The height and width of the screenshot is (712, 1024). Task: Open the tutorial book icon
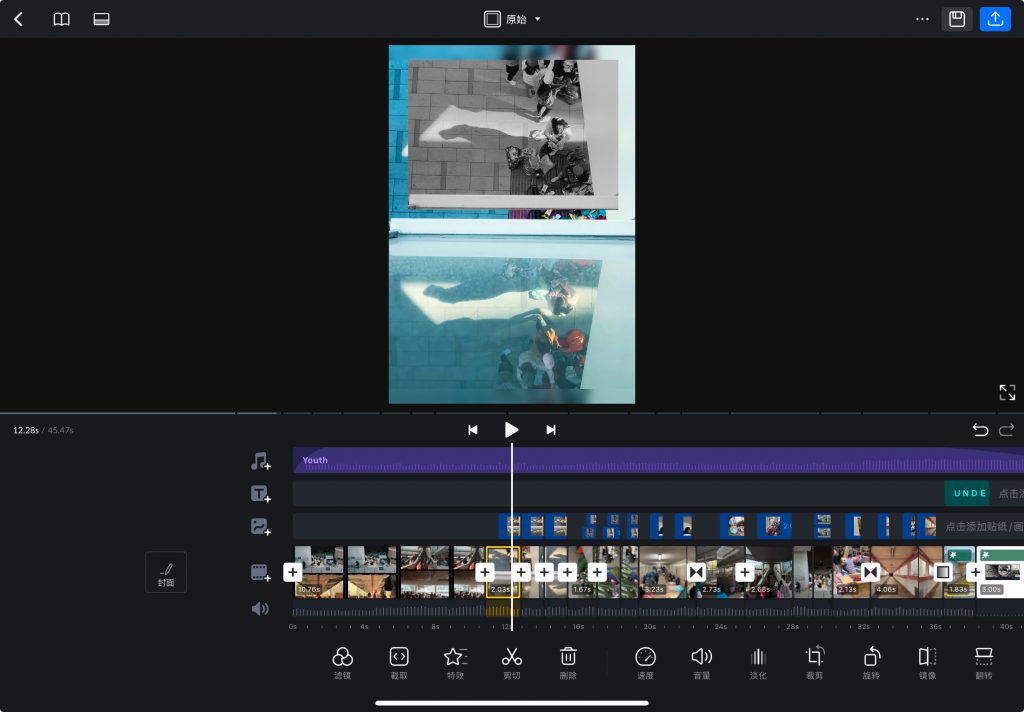(61, 19)
